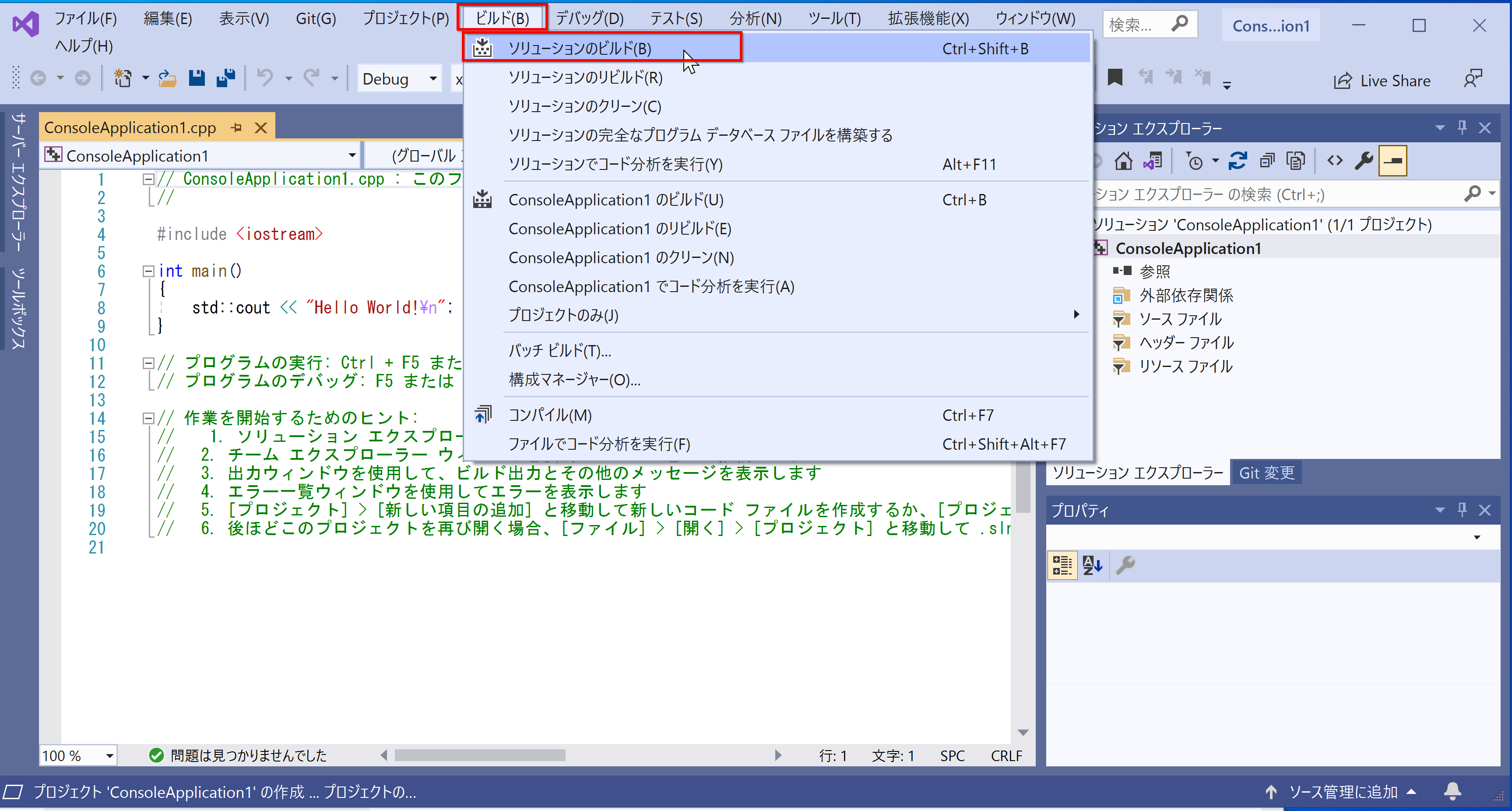The image size is (1512, 811).
Task: Click the undo arrow icon
Action: (x=265, y=78)
